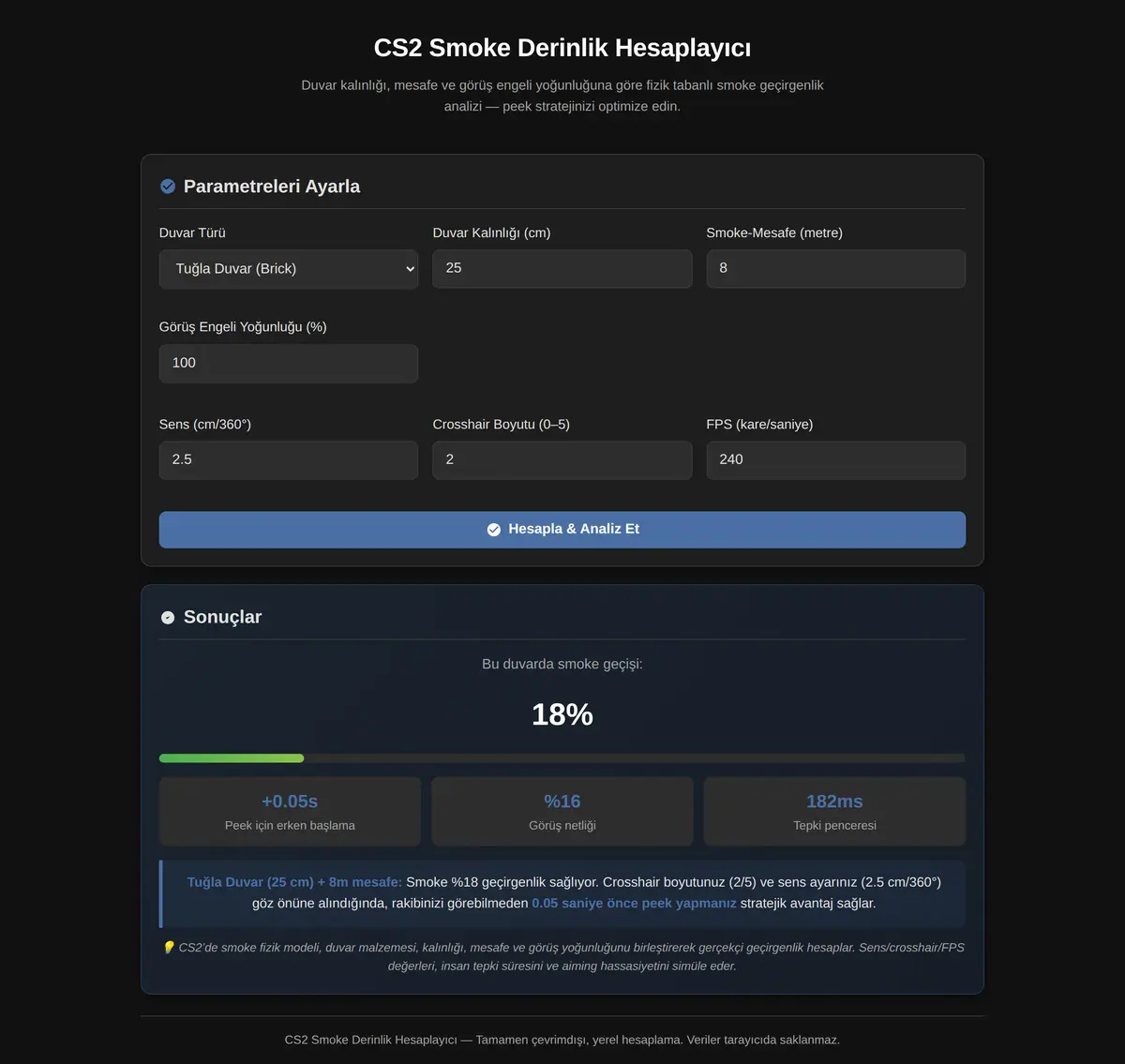
Task: Click the page title CS2 Smoke Derinlik Hesaplayıcı
Action: tap(562, 48)
